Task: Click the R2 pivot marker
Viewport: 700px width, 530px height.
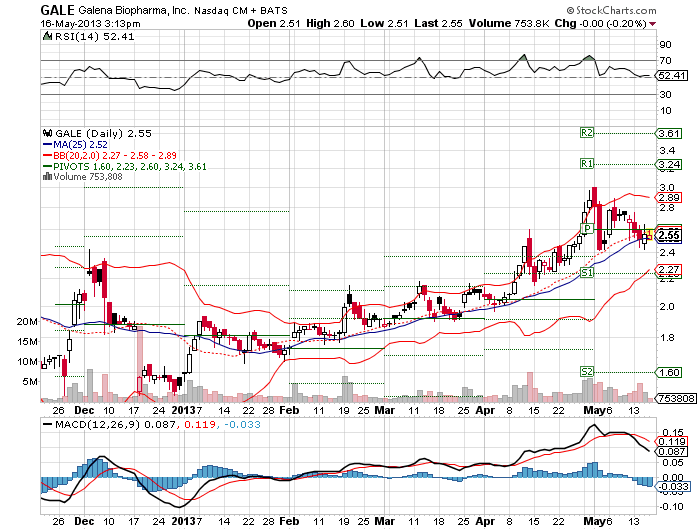Action: tap(587, 132)
